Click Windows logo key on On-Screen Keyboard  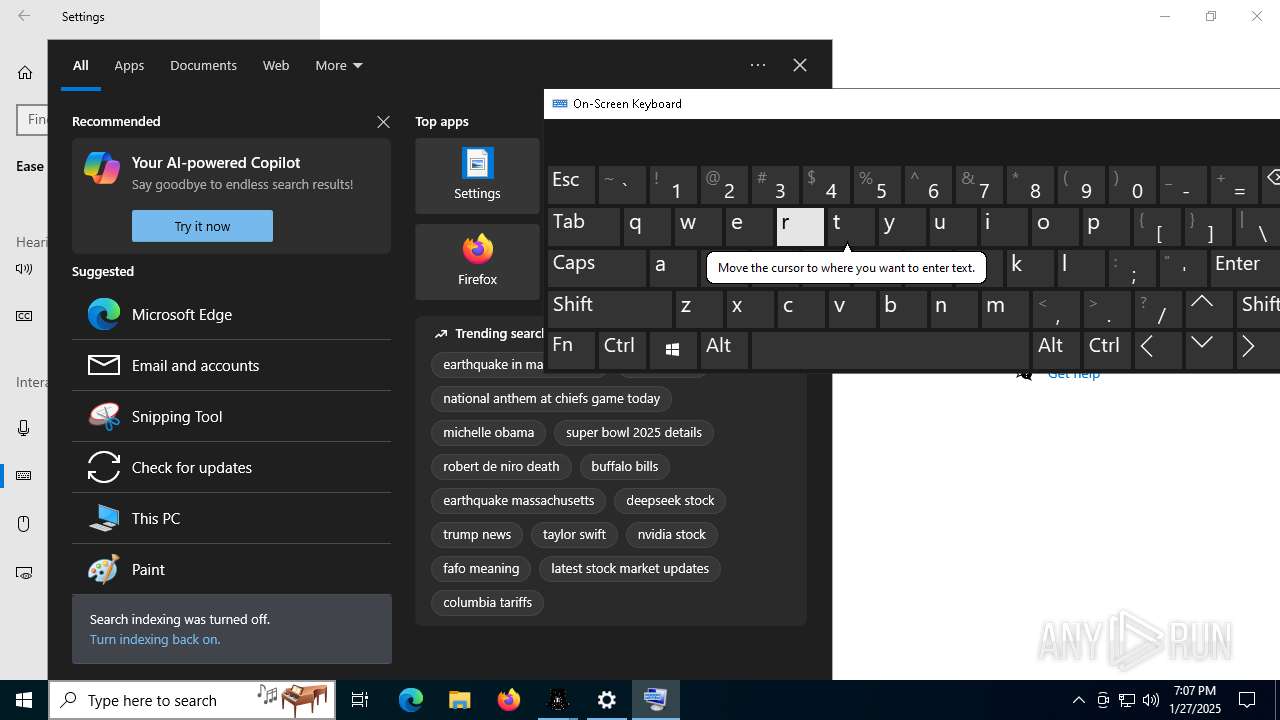pos(673,350)
